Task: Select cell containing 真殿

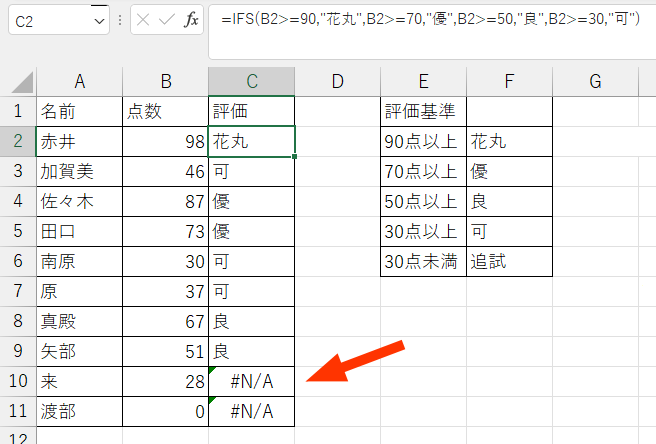Action: pyautogui.click(x=79, y=321)
